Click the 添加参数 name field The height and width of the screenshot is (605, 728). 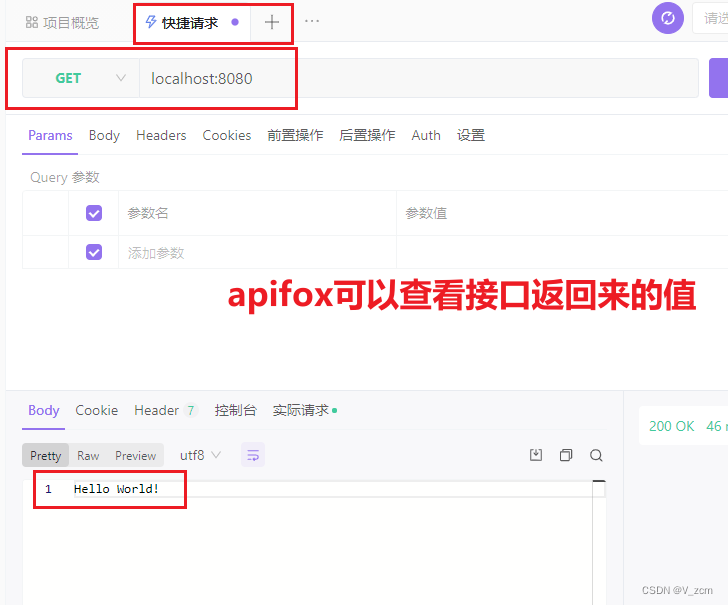point(257,253)
